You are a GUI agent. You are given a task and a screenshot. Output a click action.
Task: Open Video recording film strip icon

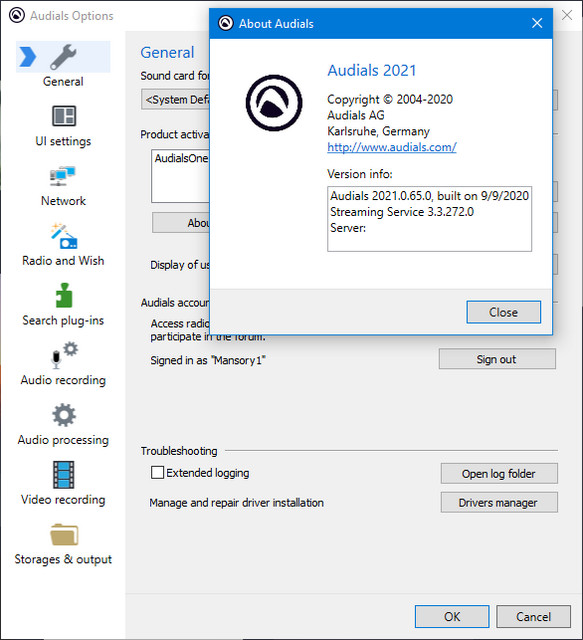pos(64,475)
